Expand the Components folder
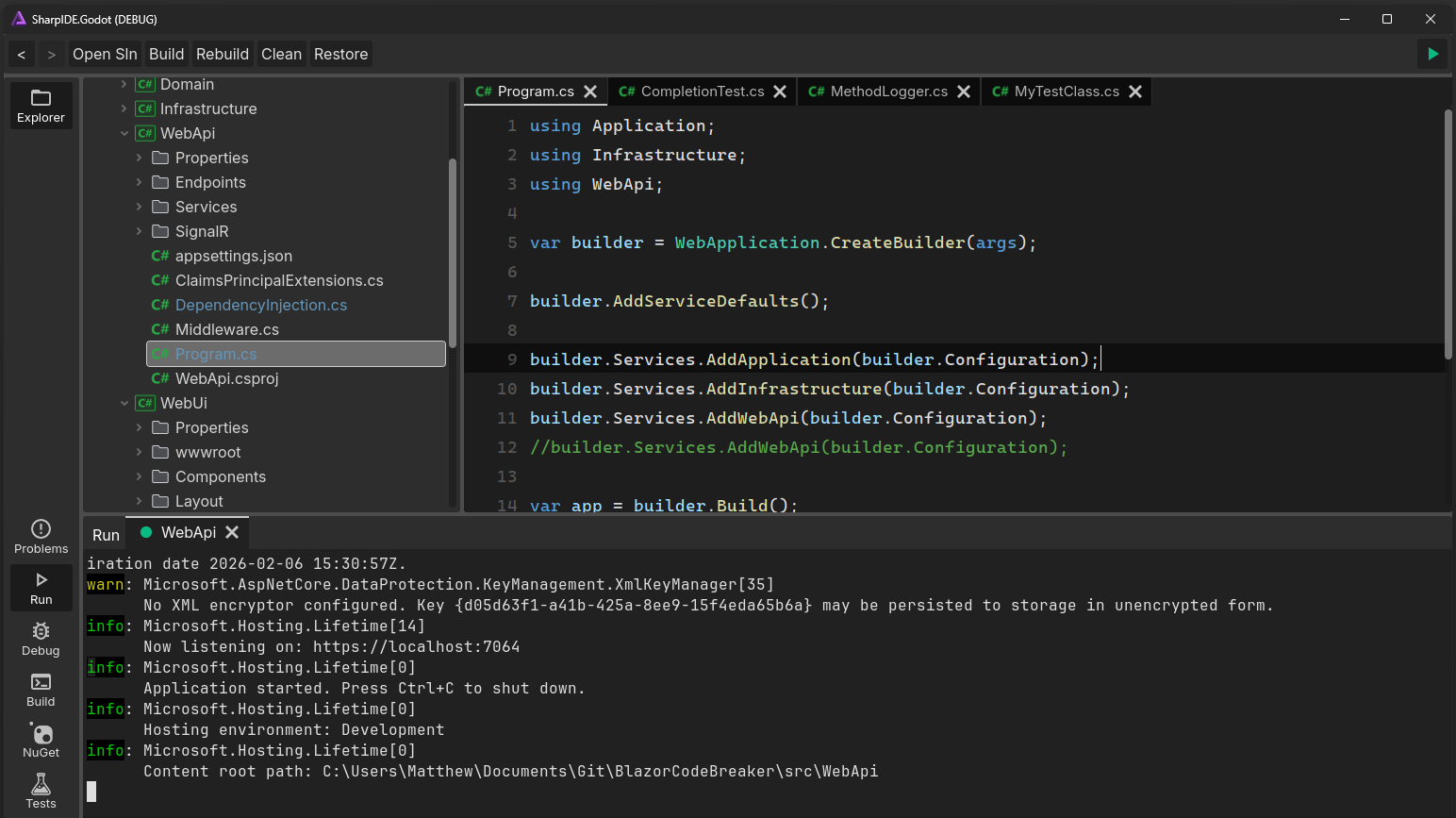Screen dimensions: 1456x818 (140, 476)
